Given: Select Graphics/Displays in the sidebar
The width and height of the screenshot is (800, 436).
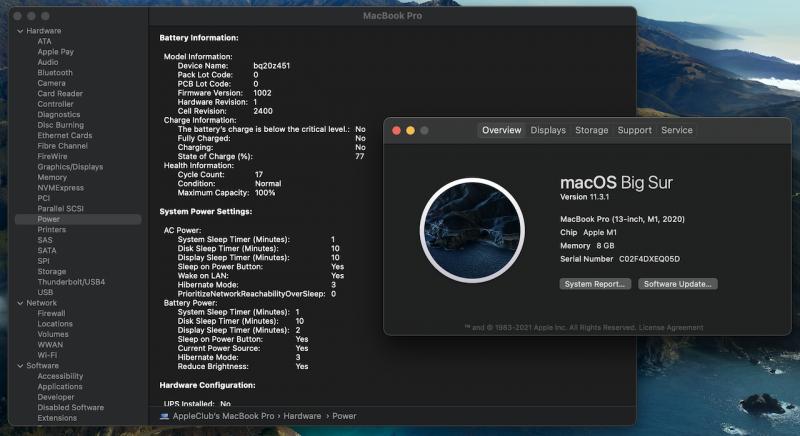Looking at the screenshot, I should coord(70,167).
